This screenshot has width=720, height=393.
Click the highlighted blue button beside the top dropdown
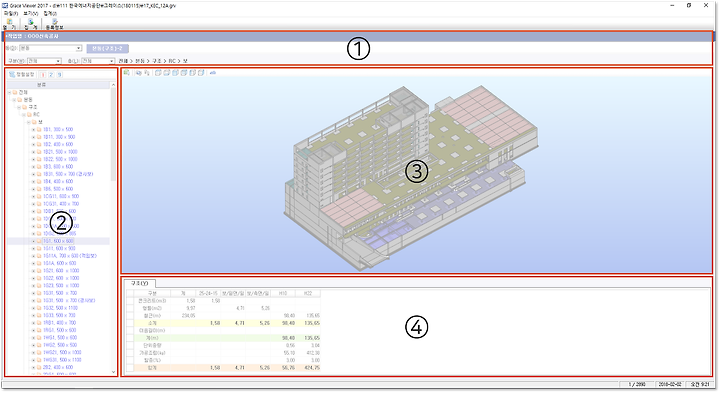[x=107, y=48]
